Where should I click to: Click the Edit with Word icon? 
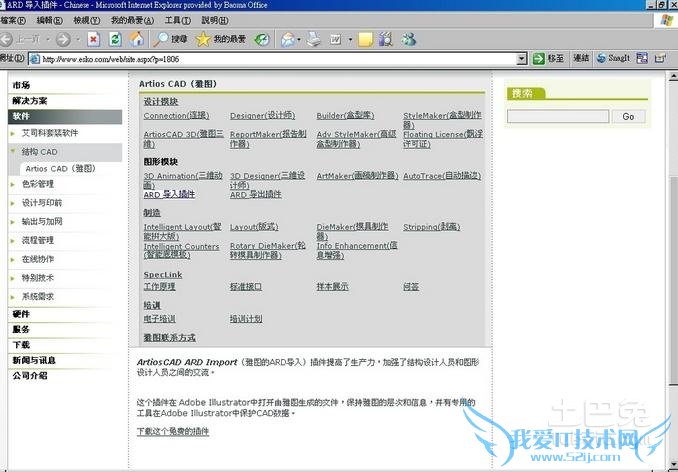(x=336, y=40)
